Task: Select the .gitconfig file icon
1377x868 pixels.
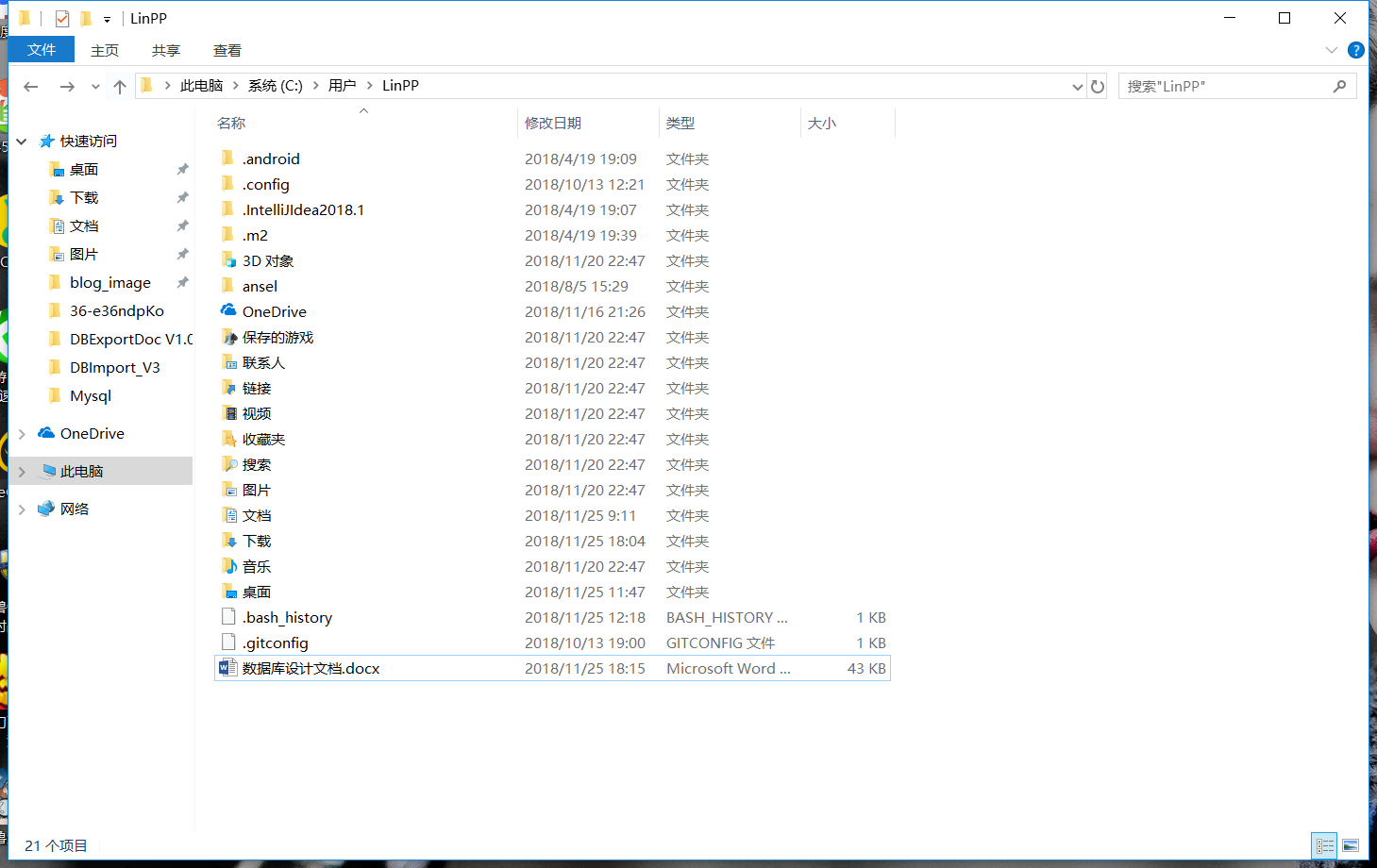Action: click(228, 642)
